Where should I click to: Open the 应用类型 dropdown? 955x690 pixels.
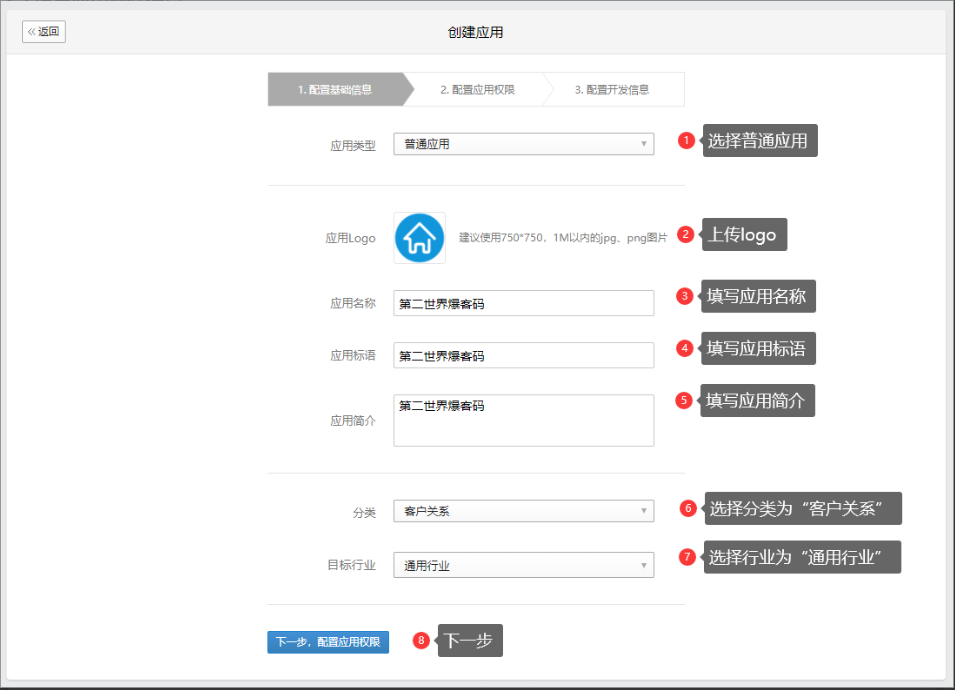pyautogui.click(x=523, y=144)
